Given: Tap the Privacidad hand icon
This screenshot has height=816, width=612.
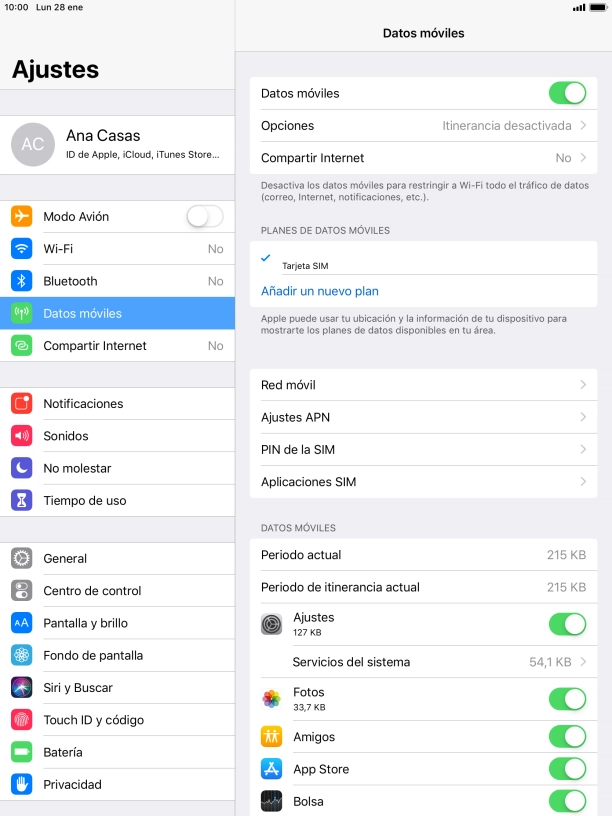Looking at the screenshot, I should [21, 784].
